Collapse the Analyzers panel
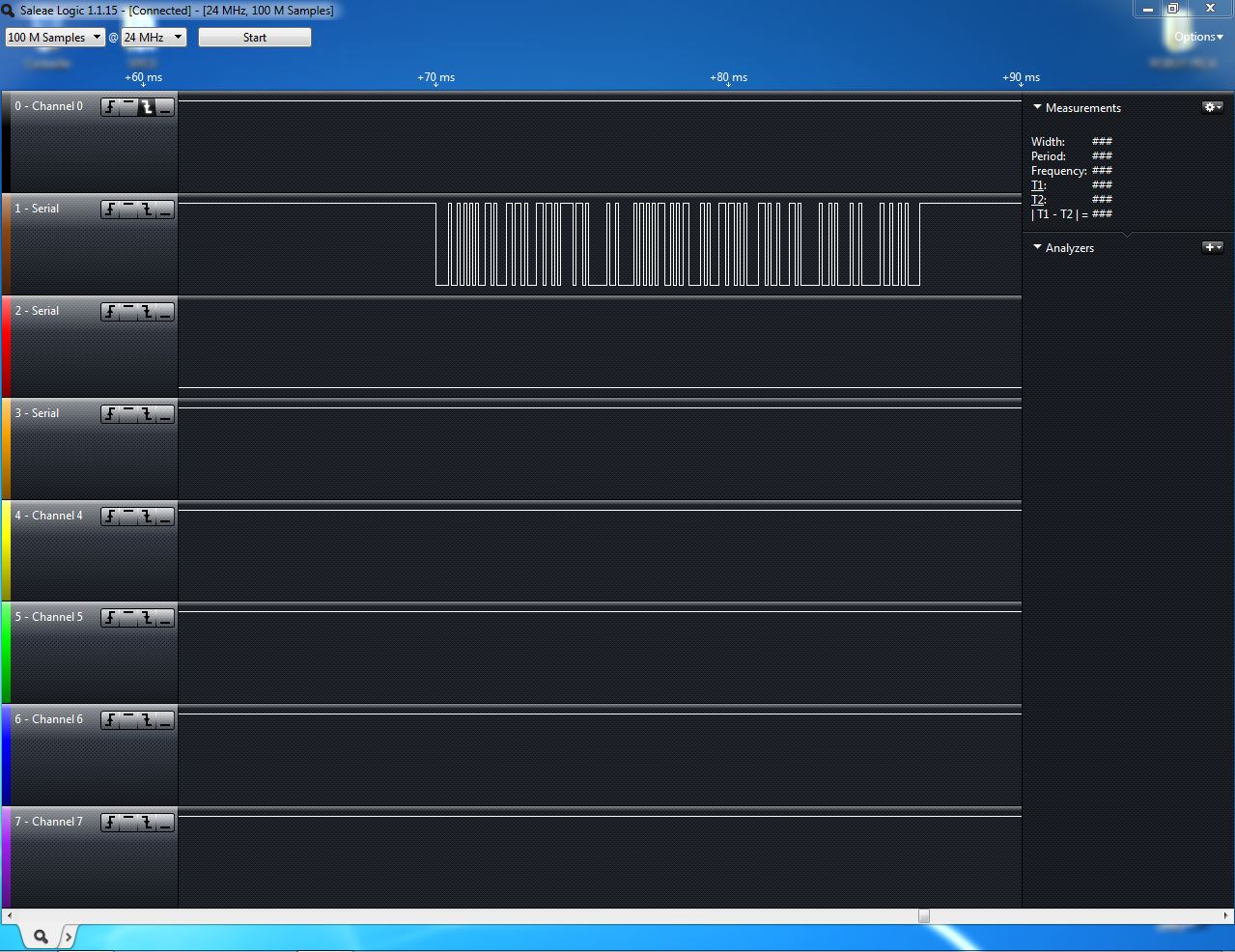 point(1037,247)
